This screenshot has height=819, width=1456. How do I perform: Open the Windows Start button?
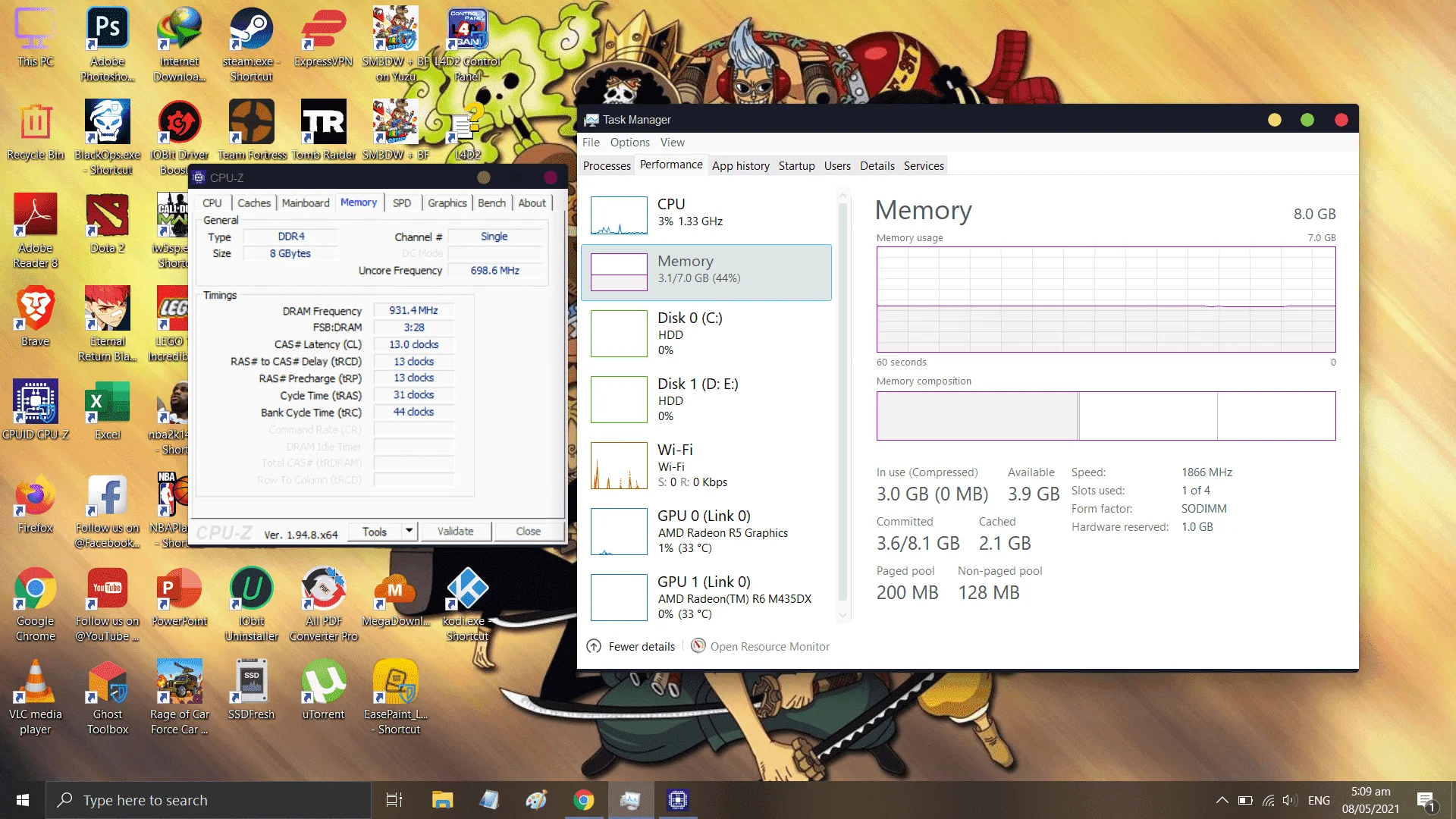pos(23,800)
